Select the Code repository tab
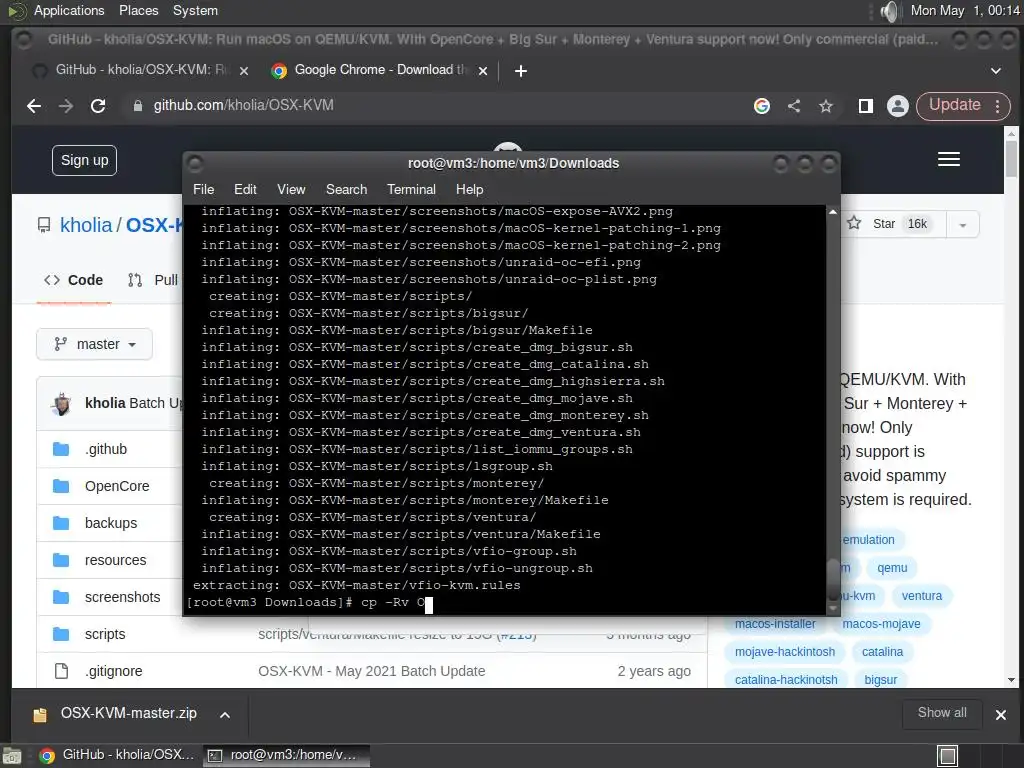The height and width of the screenshot is (768, 1024). [73, 280]
